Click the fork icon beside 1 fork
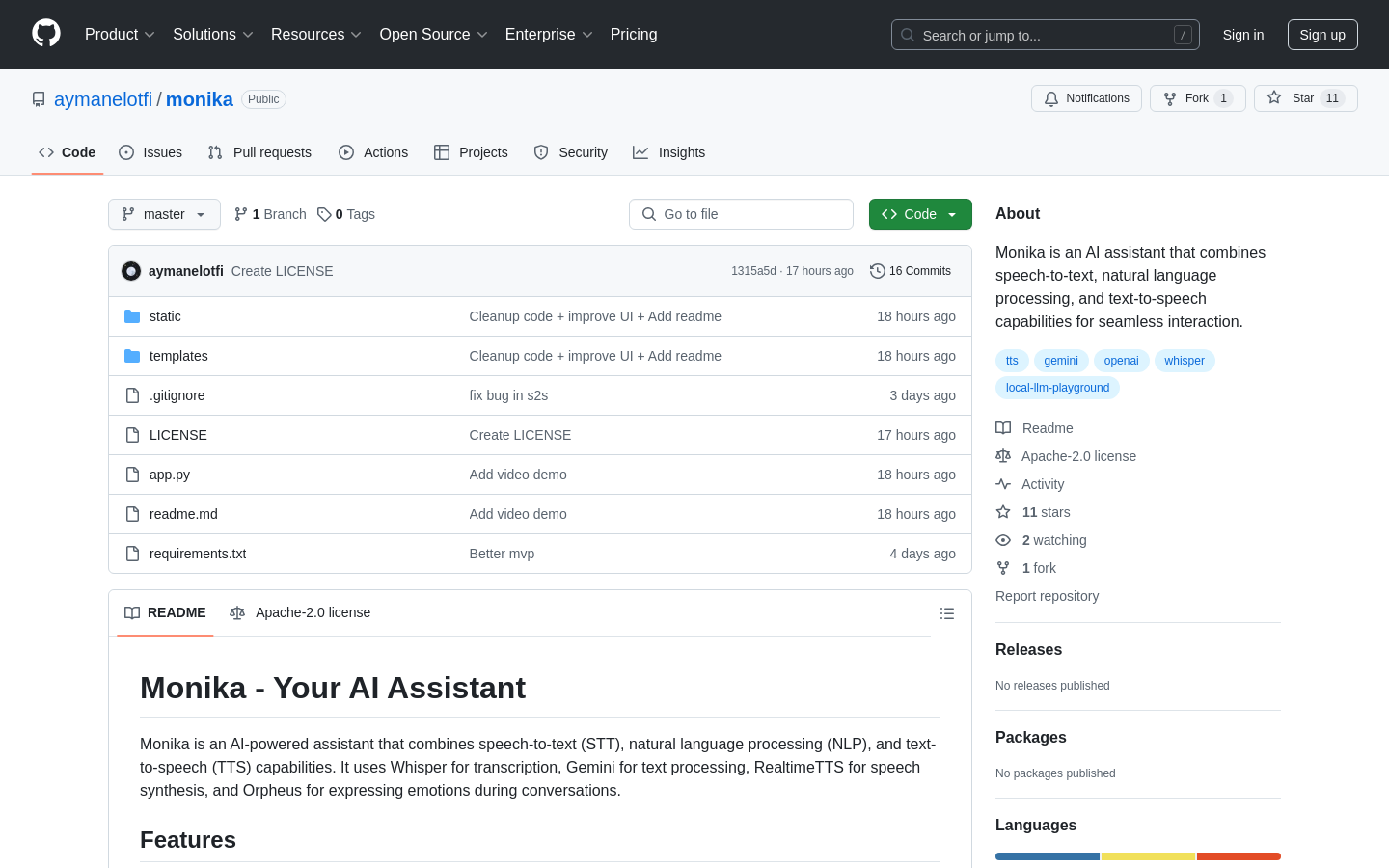Screen dimensions: 1389x868 1003,568
